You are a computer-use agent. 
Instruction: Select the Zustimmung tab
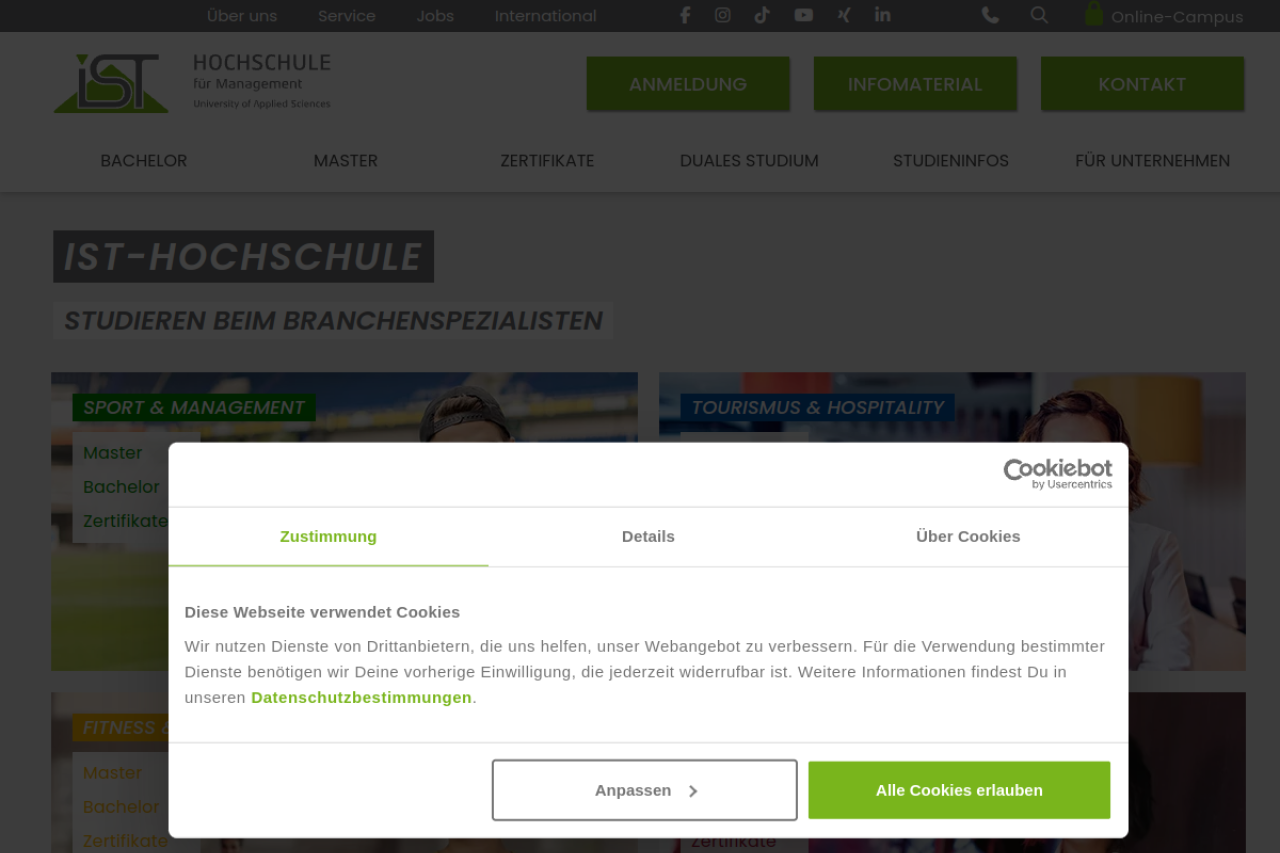click(328, 537)
